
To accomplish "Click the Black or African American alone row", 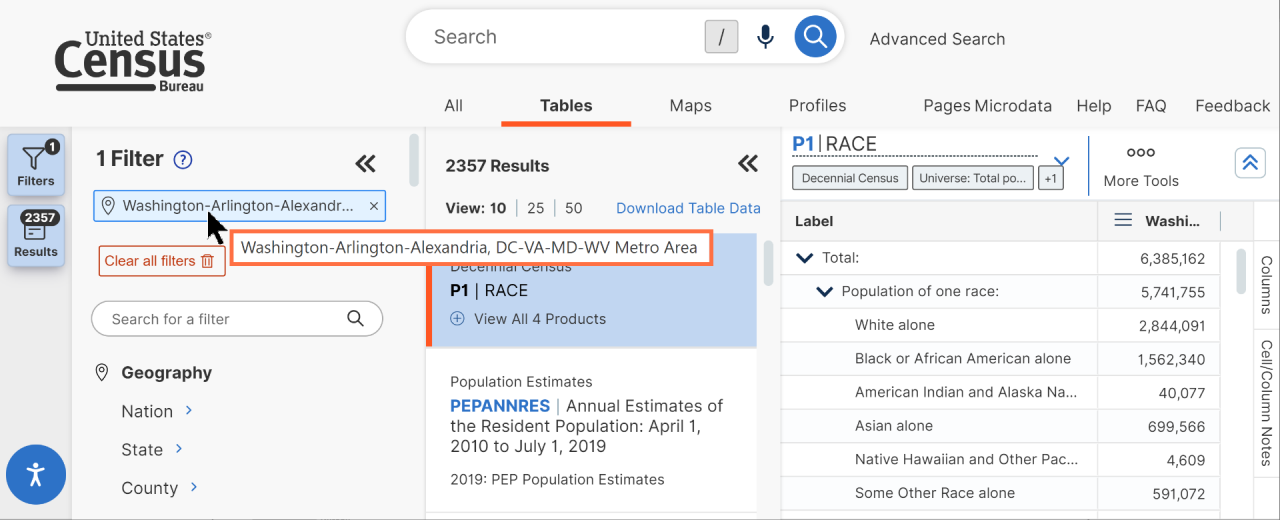I will 963,358.
